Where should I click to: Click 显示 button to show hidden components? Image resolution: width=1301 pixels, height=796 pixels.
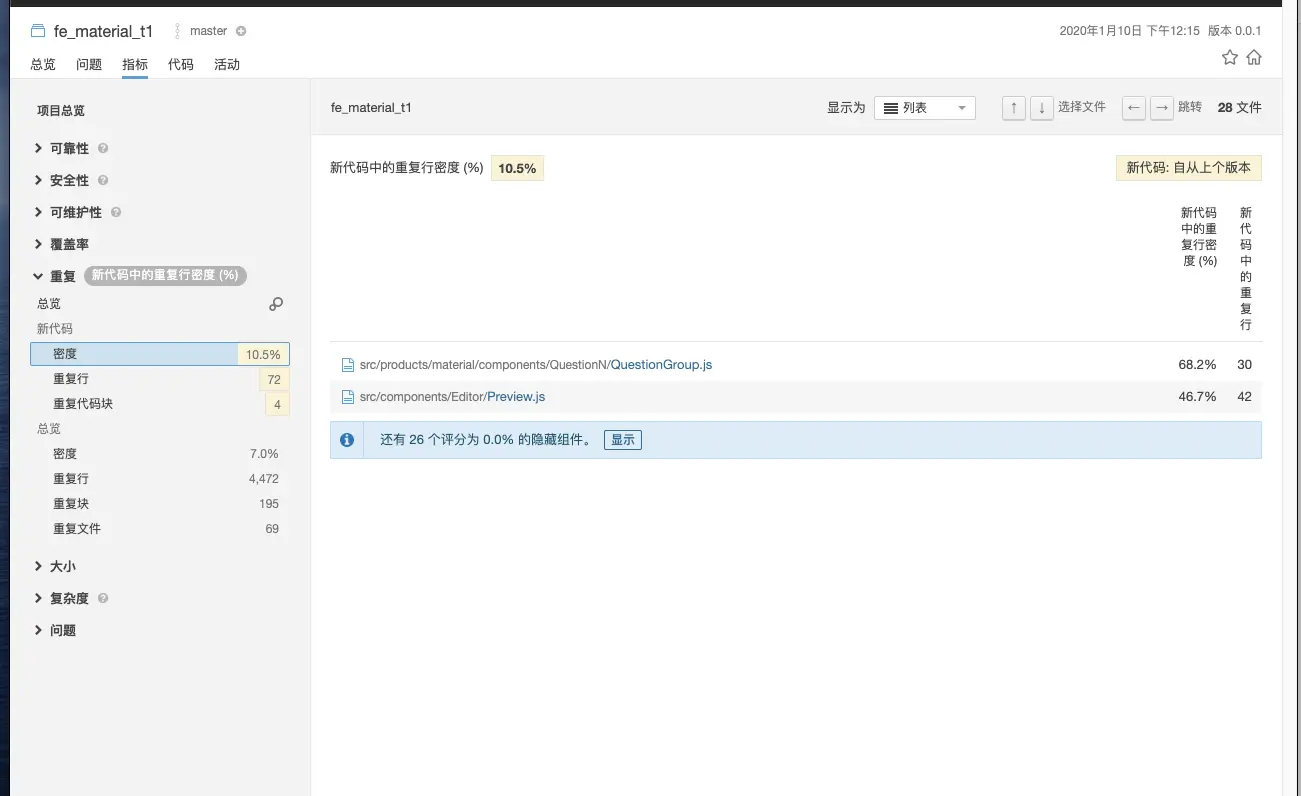[x=623, y=440]
